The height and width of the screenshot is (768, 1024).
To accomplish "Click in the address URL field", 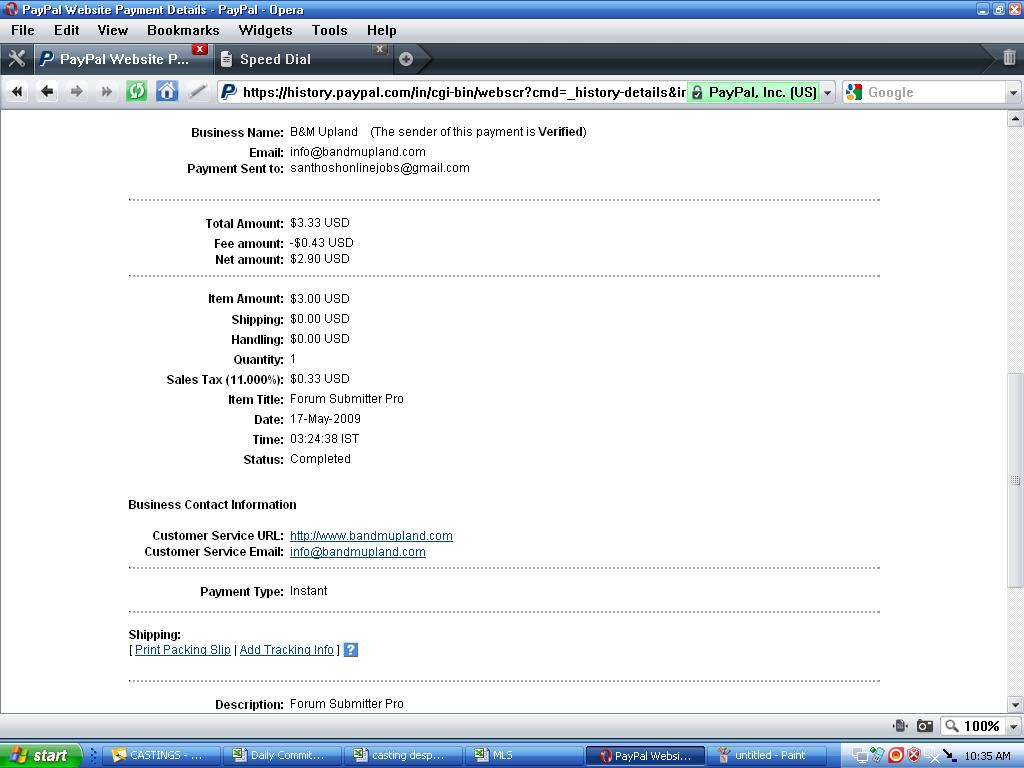I will click(x=464, y=93).
